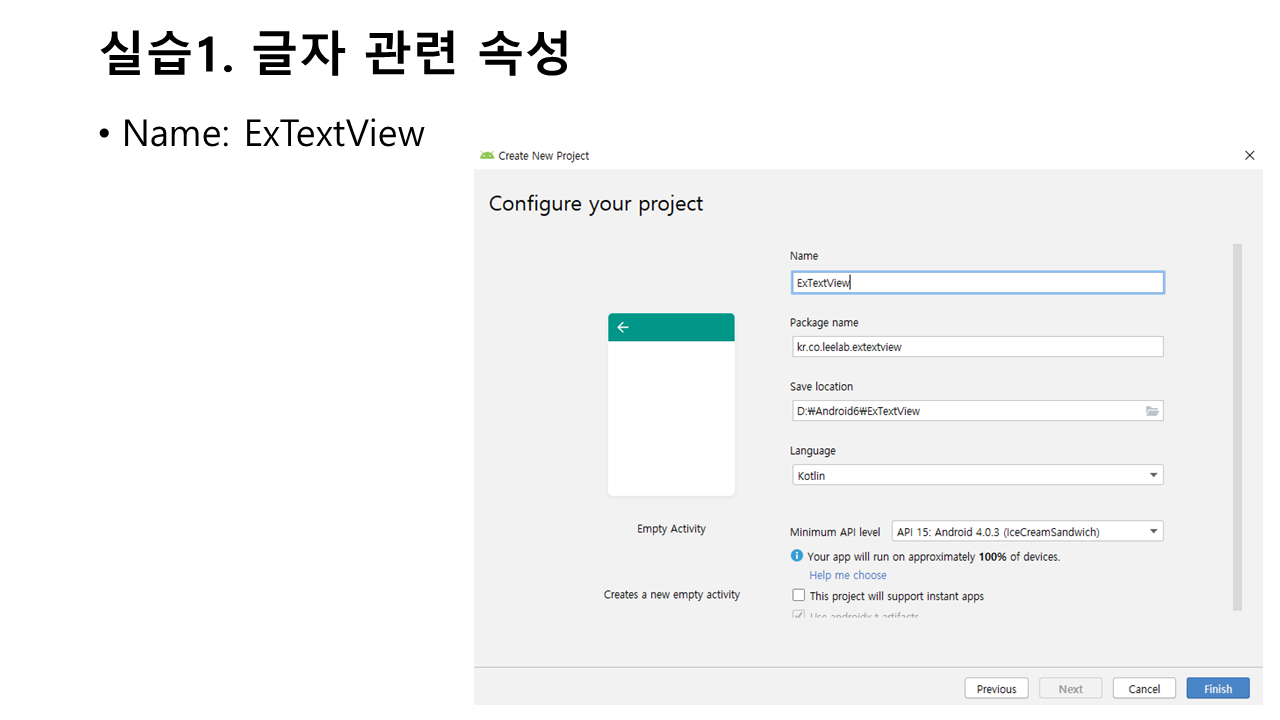Screen dimensions: 1280x720
Task: Click the back arrow in the template preview
Action: click(x=623, y=327)
